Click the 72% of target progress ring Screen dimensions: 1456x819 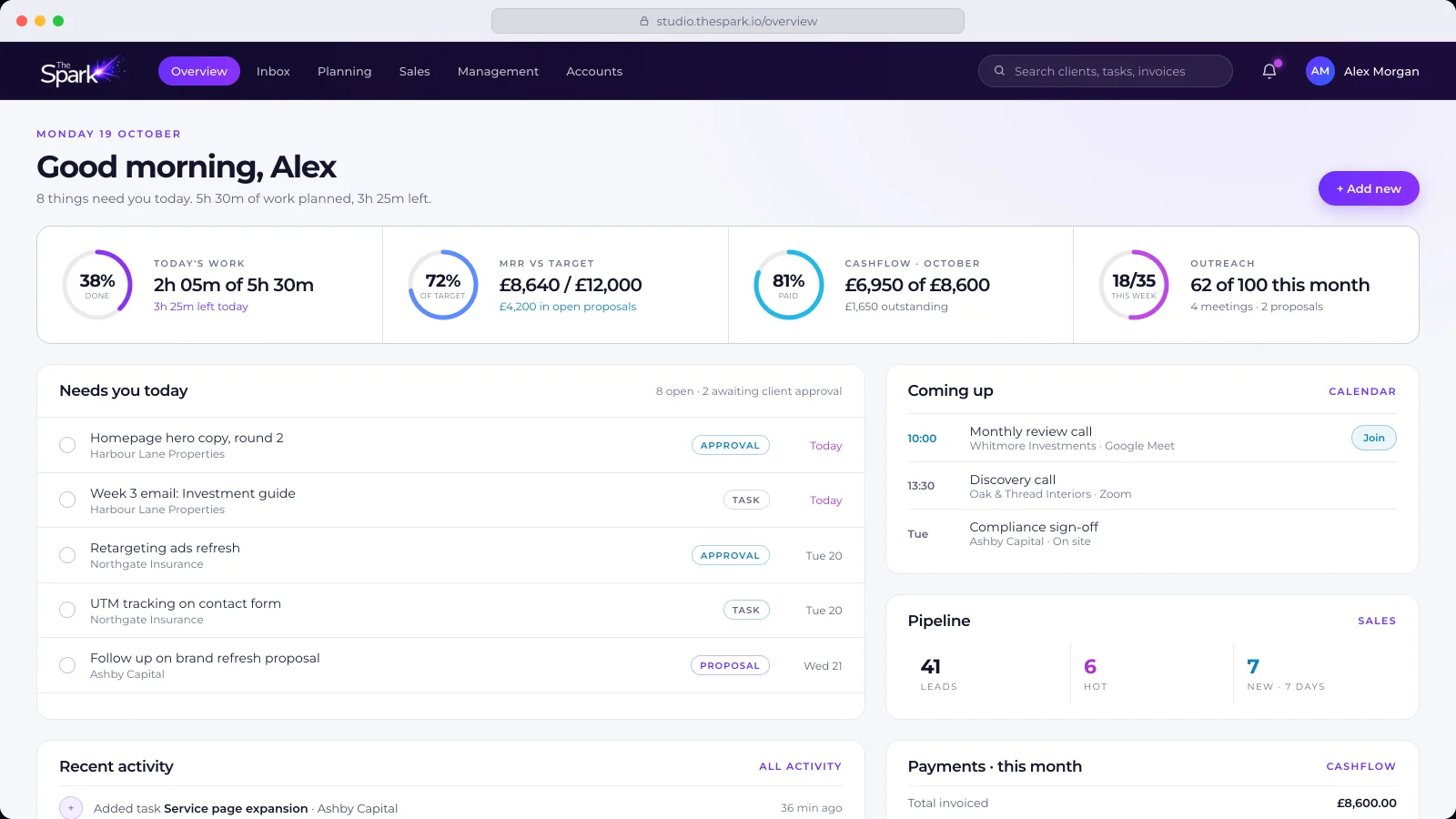point(443,285)
